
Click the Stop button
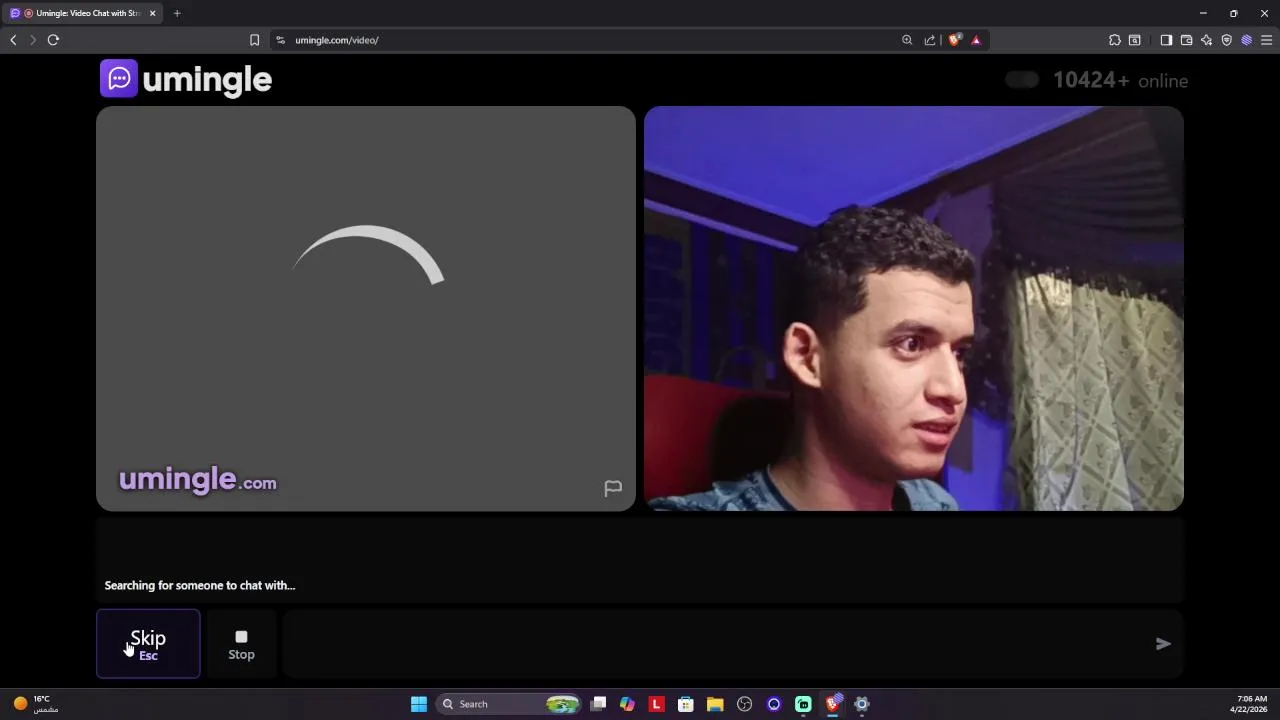pyautogui.click(x=241, y=644)
